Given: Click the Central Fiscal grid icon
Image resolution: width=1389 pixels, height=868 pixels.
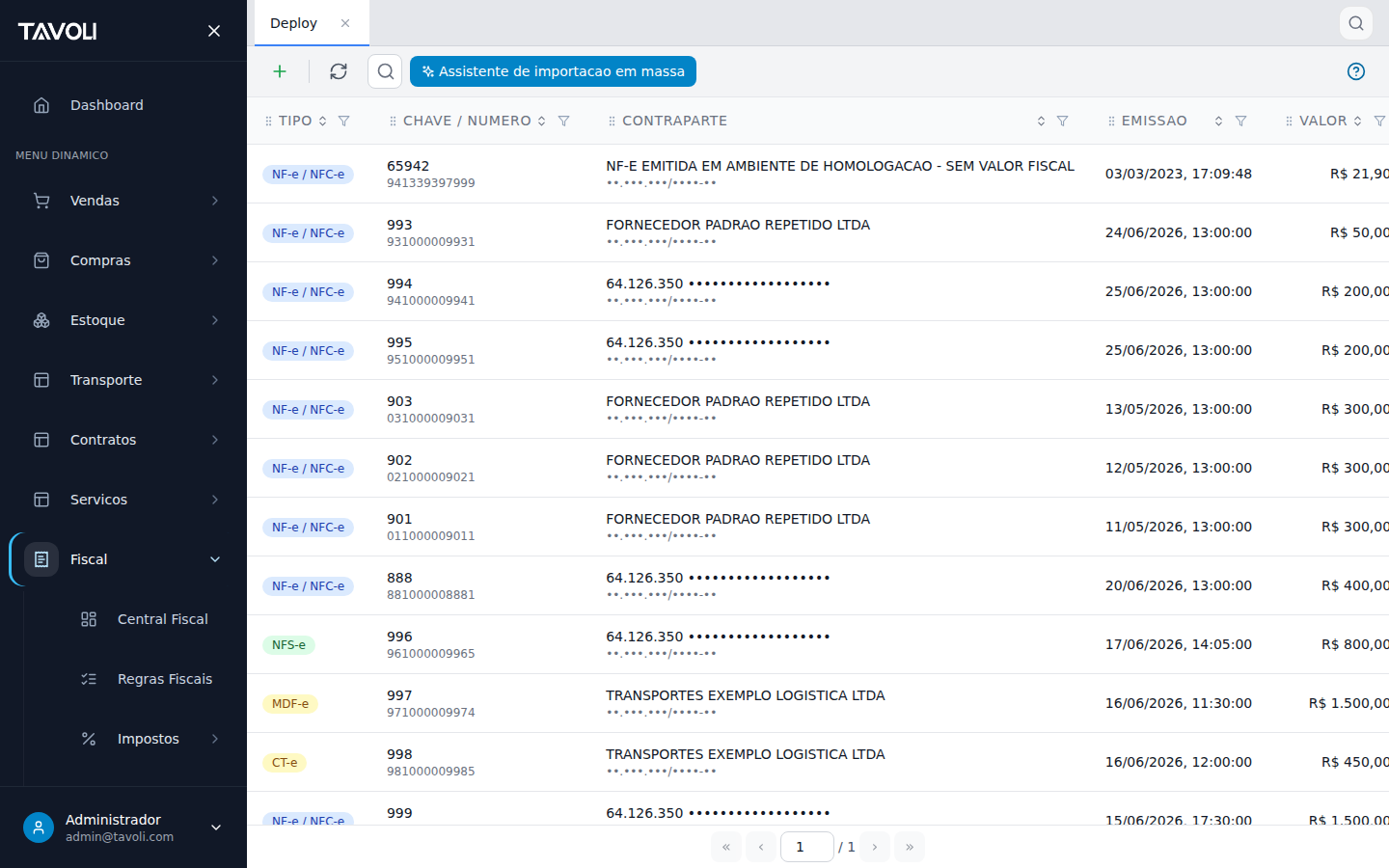Looking at the screenshot, I should (89, 619).
